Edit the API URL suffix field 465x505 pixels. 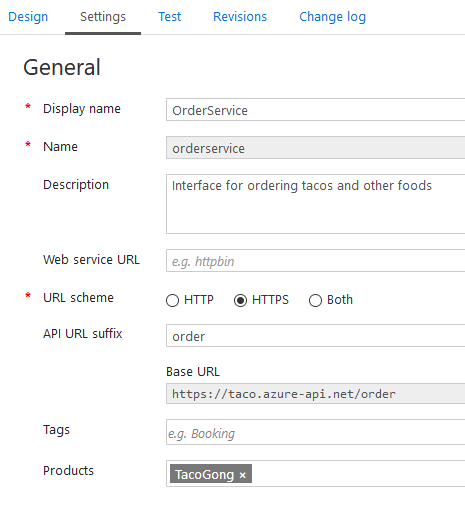[x=315, y=336]
